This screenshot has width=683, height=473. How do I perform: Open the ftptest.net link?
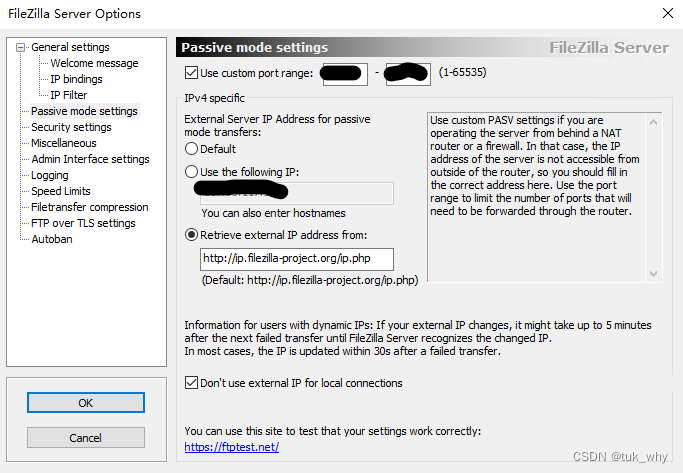tap(231, 447)
